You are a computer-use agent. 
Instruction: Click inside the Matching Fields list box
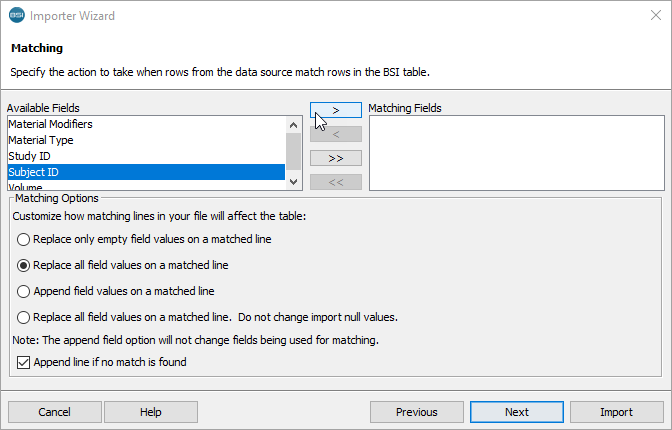click(516, 152)
